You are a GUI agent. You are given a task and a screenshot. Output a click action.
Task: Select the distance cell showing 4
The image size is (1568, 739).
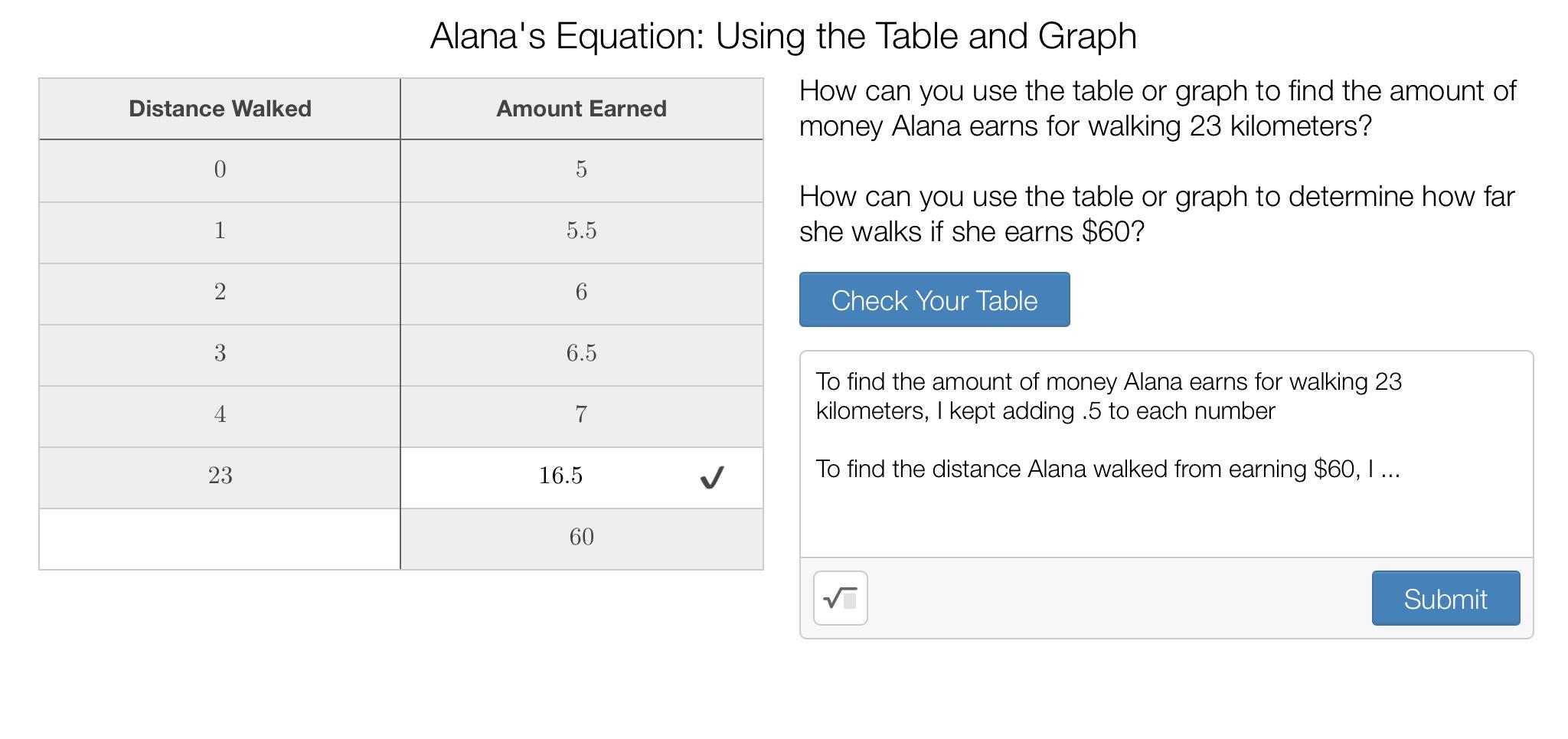[220, 415]
